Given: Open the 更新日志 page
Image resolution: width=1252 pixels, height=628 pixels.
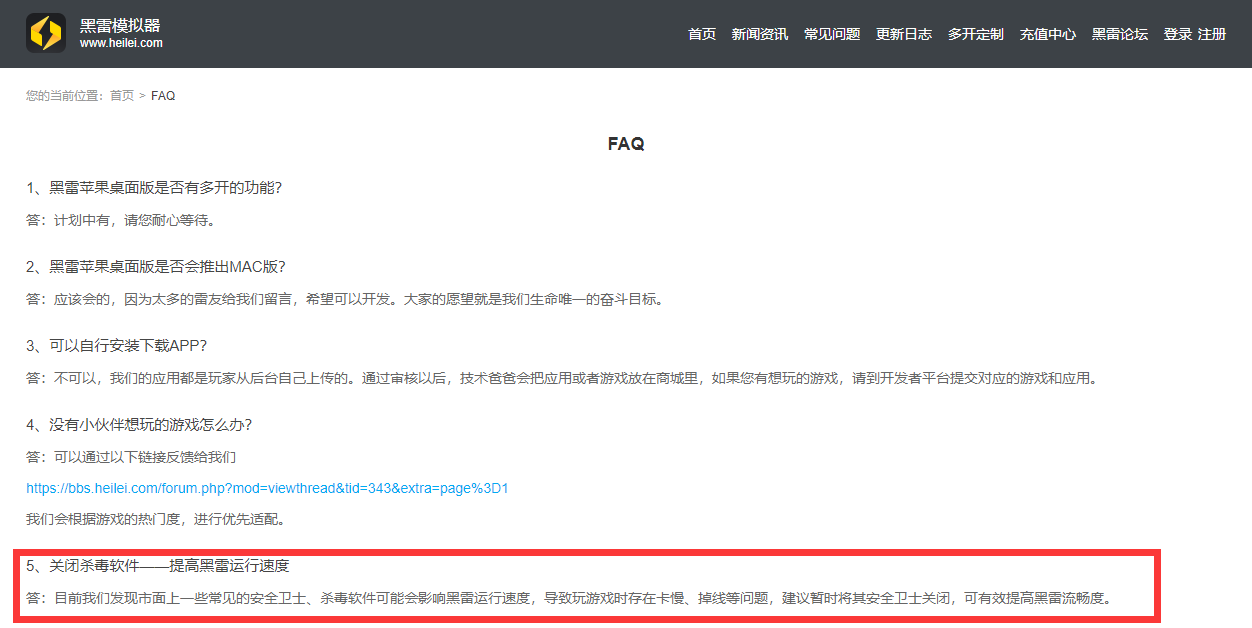Looking at the screenshot, I should coord(904,34).
